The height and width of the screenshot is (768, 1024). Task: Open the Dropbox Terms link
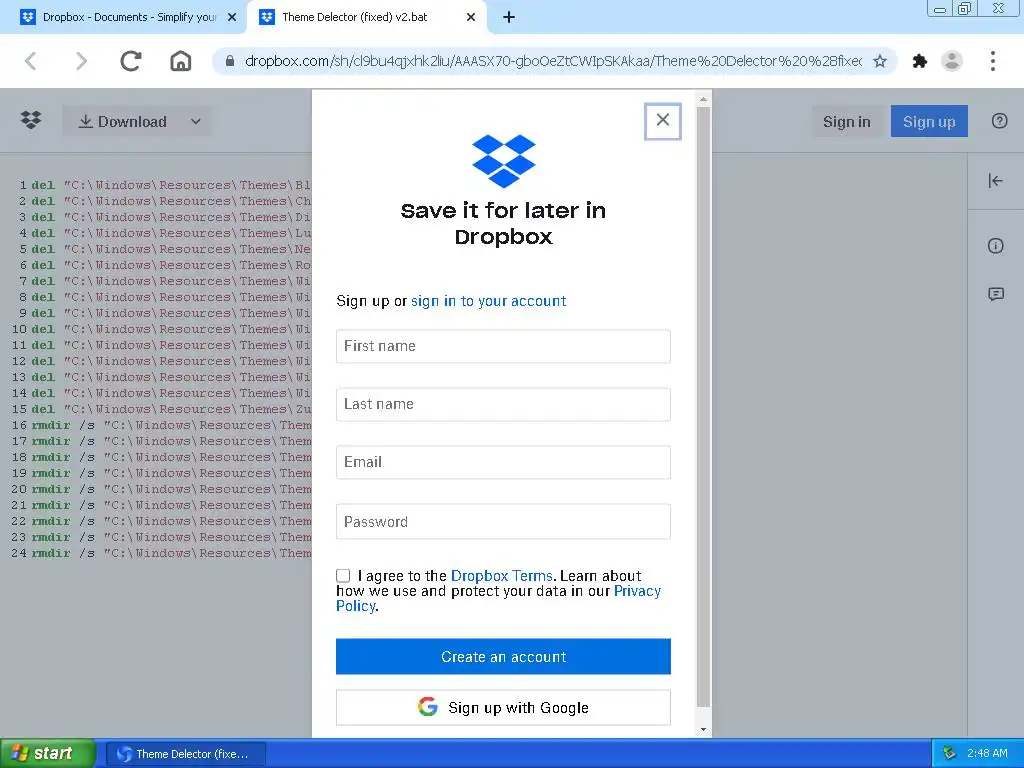pyautogui.click(x=502, y=576)
